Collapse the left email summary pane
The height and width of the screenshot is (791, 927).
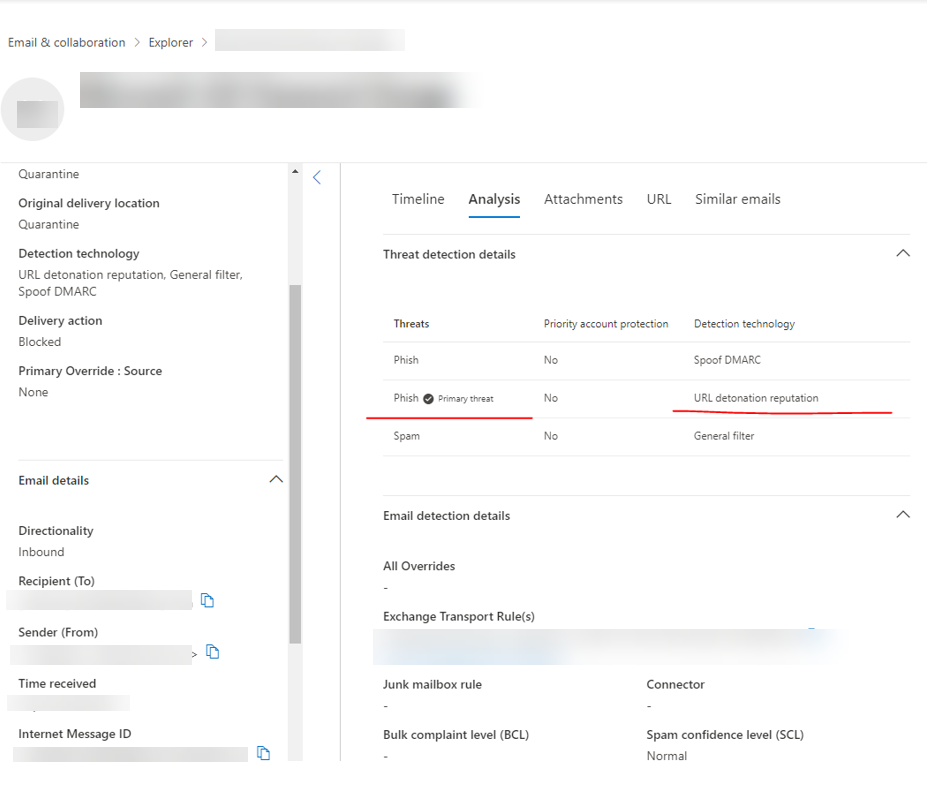click(x=317, y=176)
